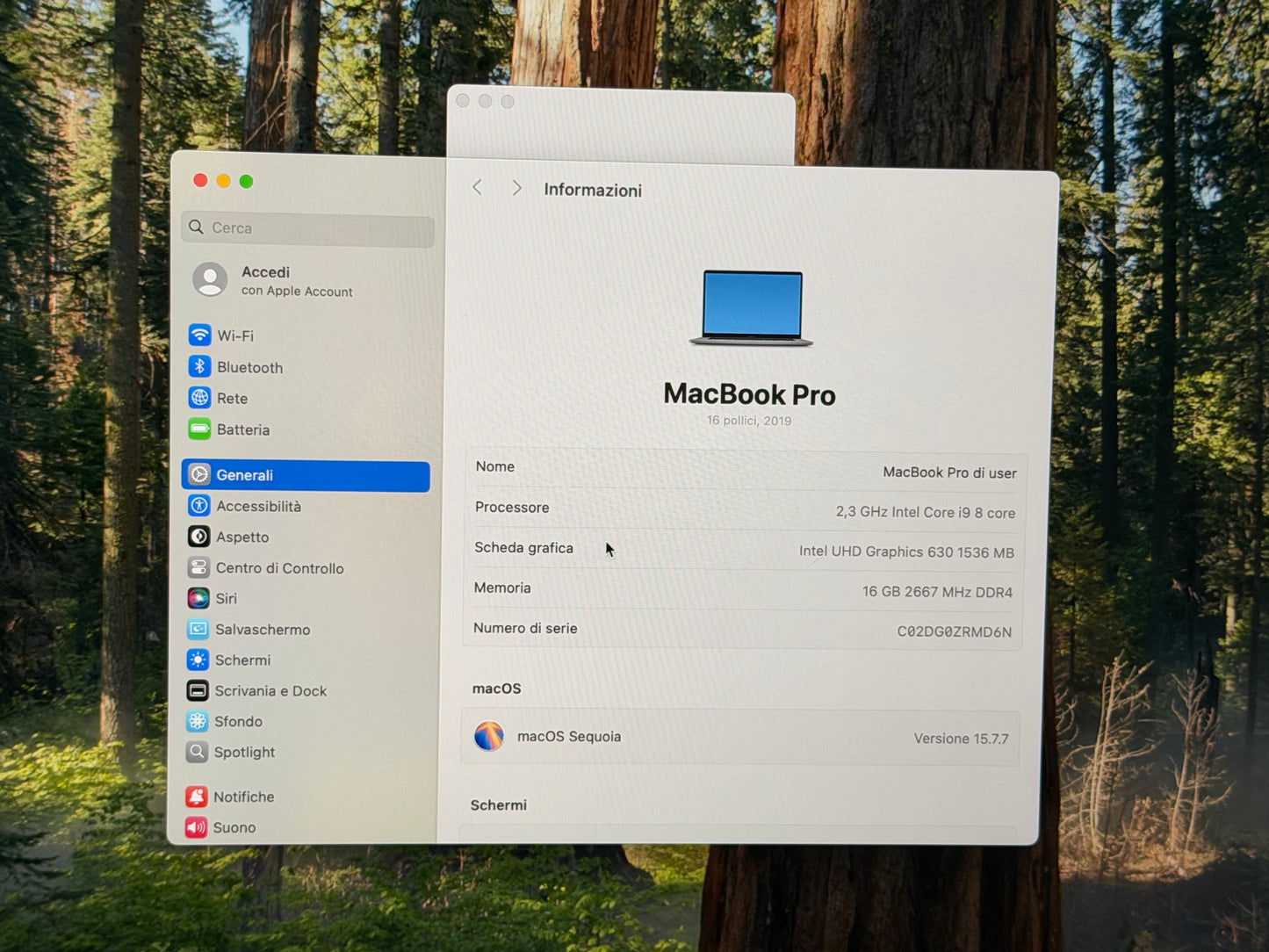Click the MacBook Pro laptop image
1269x952 pixels.
(752, 307)
